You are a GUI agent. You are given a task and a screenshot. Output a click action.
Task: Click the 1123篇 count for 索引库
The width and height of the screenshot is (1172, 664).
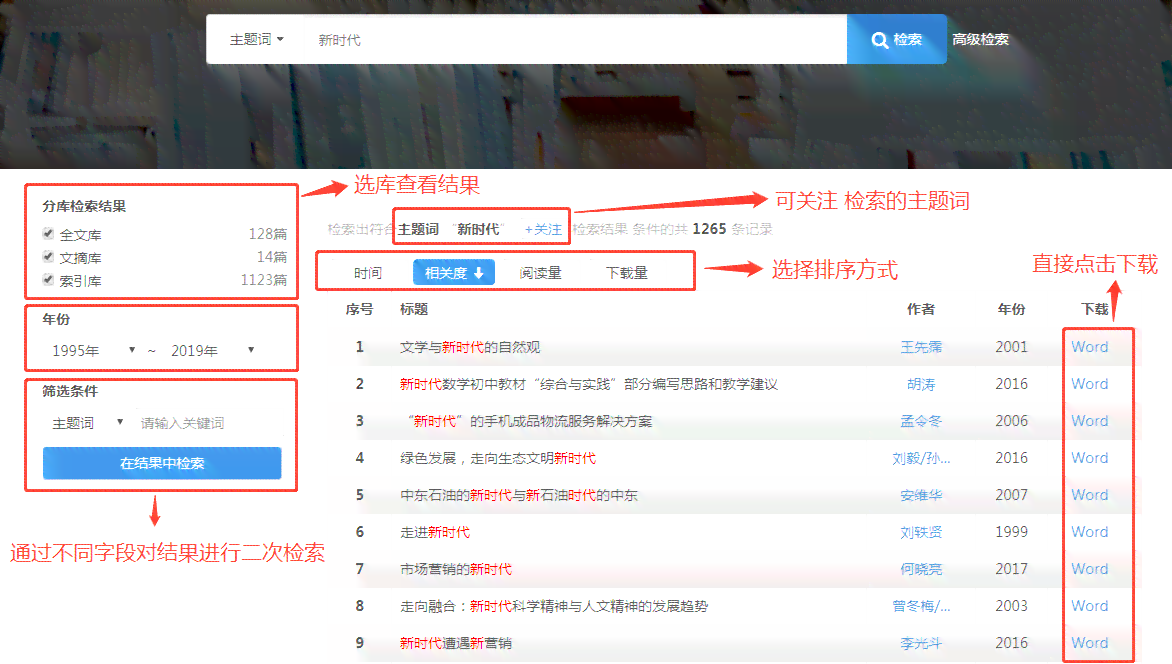point(264,280)
